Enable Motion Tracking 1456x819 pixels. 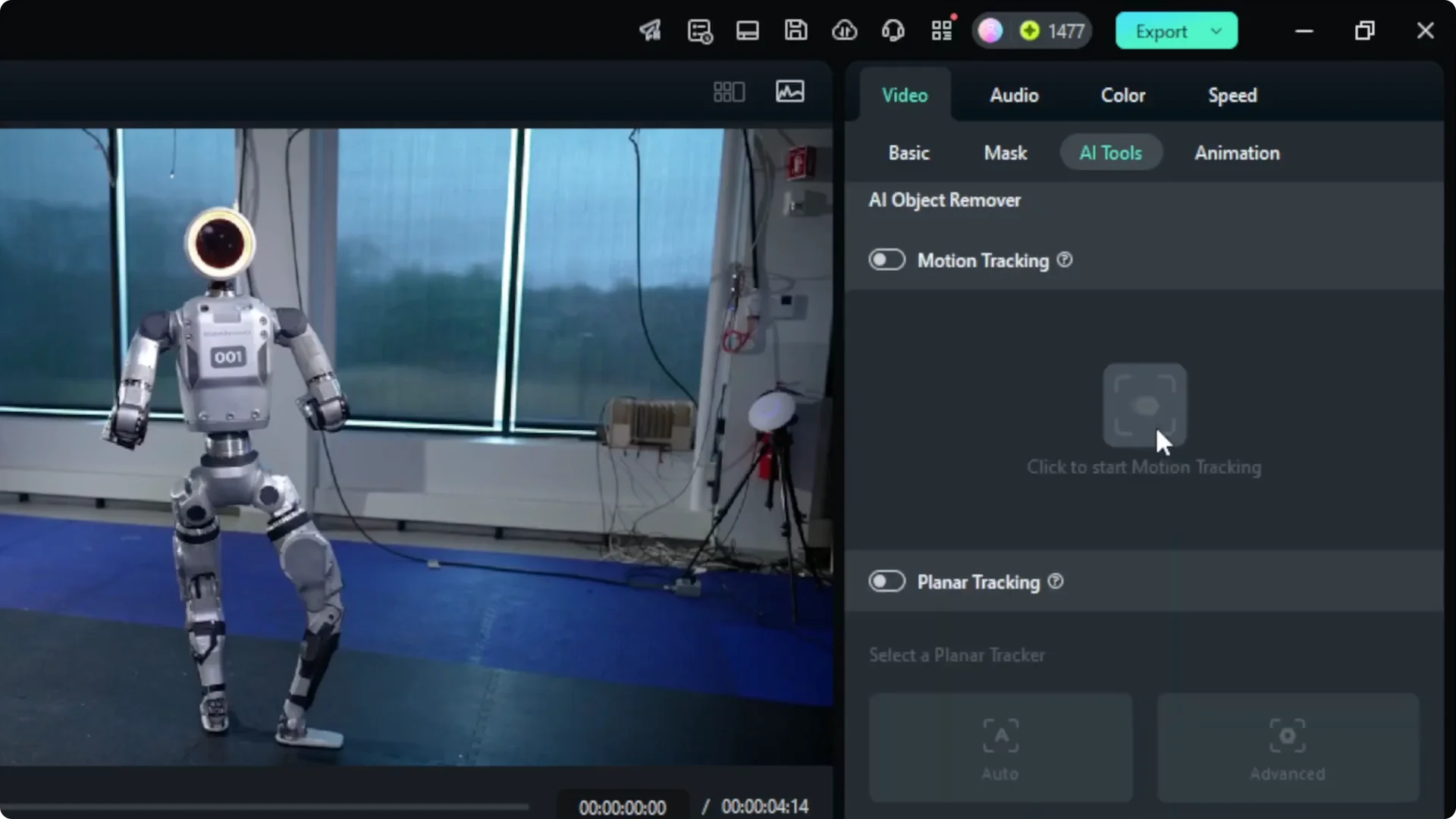[886, 259]
